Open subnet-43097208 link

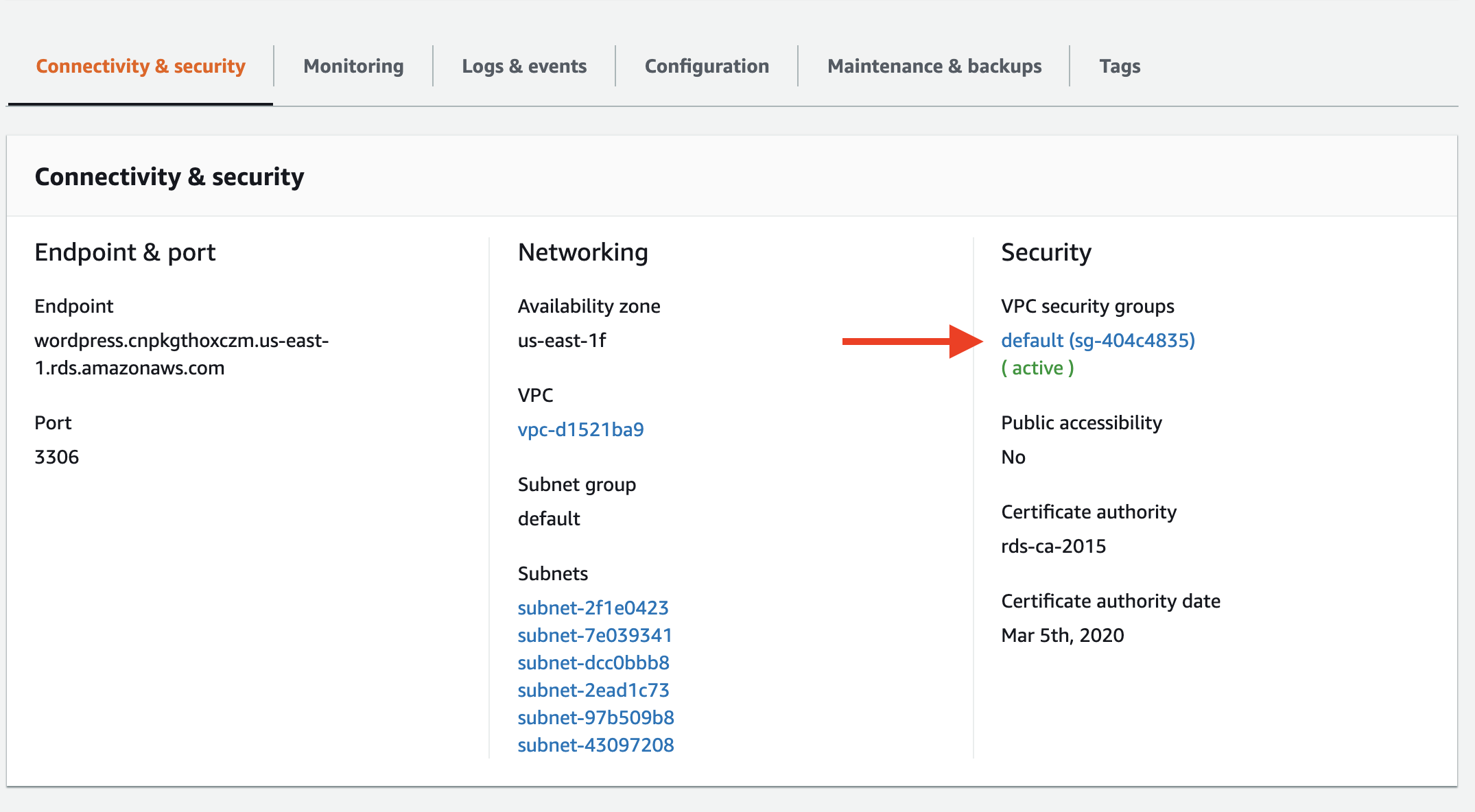click(x=595, y=745)
